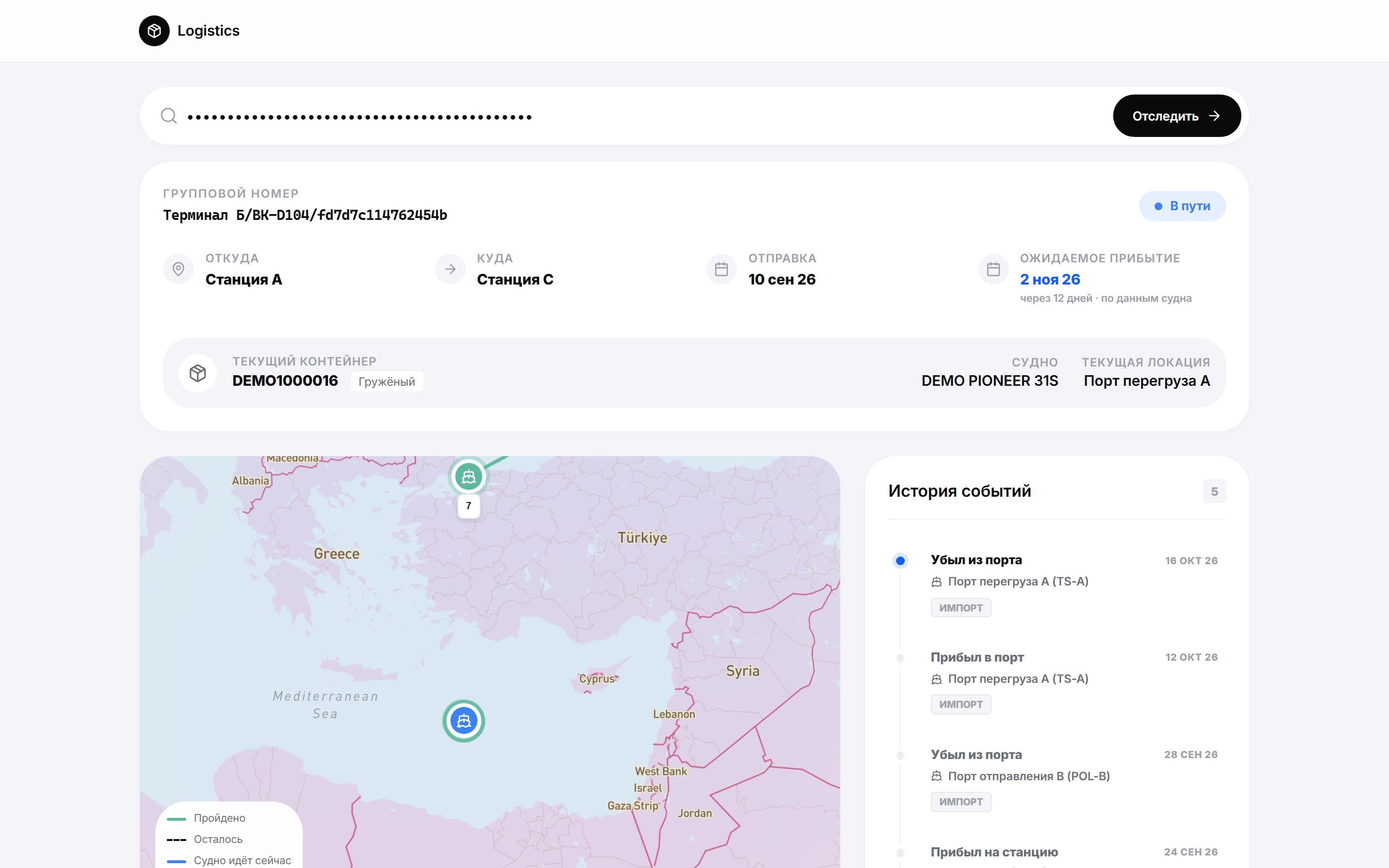Image resolution: width=1389 pixels, height=868 pixels.
Task: Click the arrow icon next to Куда
Action: click(450, 269)
